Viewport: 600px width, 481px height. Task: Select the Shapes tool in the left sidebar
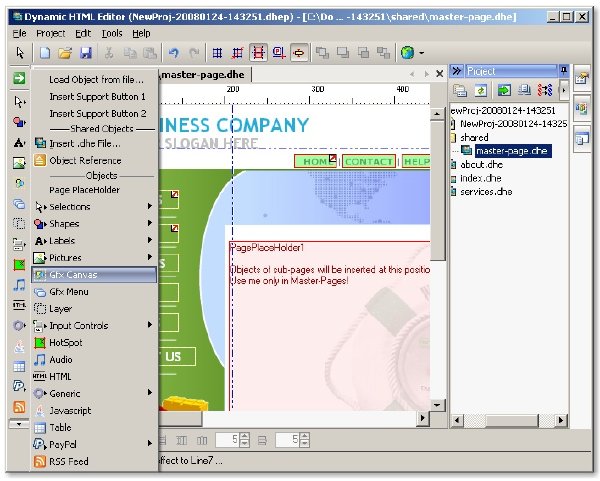click(19, 122)
